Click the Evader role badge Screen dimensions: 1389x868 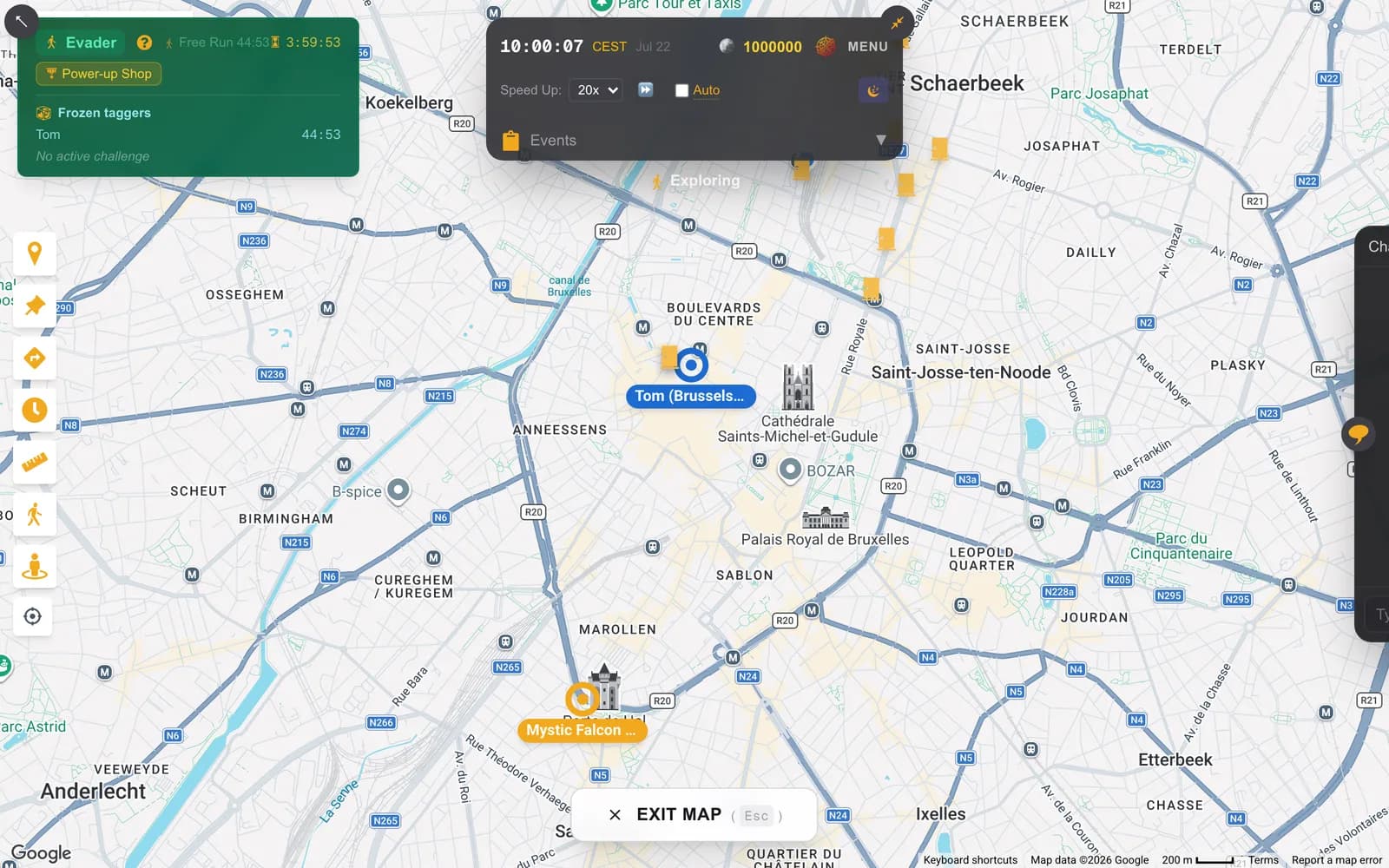(x=81, y=43)
